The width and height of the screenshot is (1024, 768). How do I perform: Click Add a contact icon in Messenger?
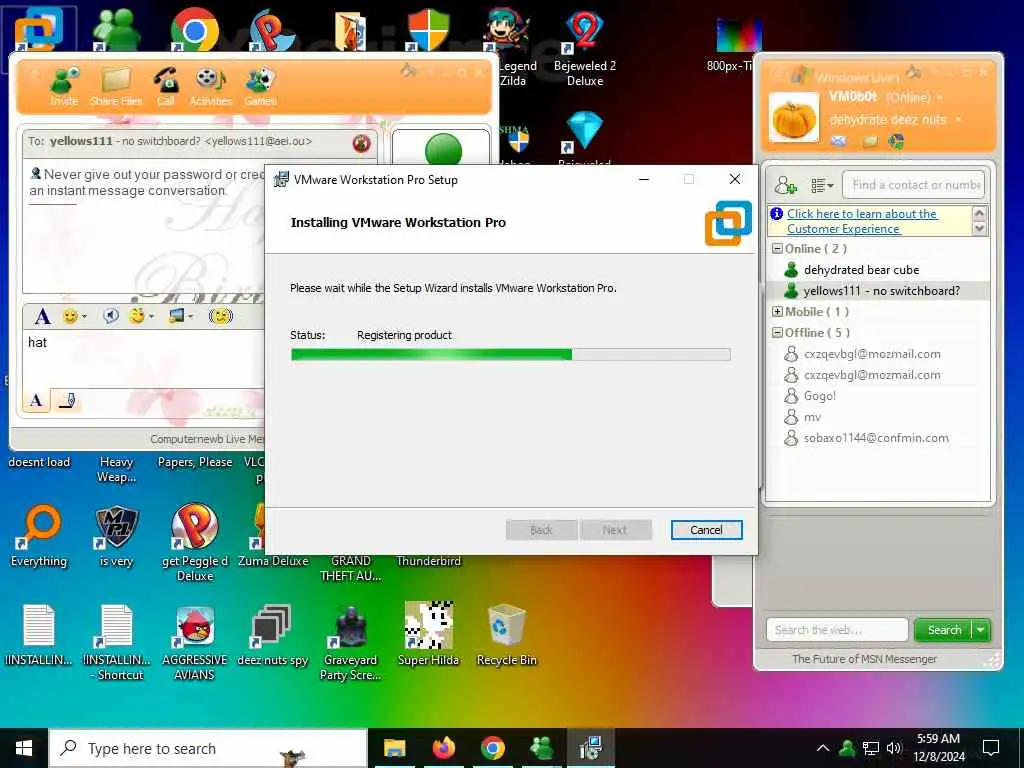click(x=785, y=185)
